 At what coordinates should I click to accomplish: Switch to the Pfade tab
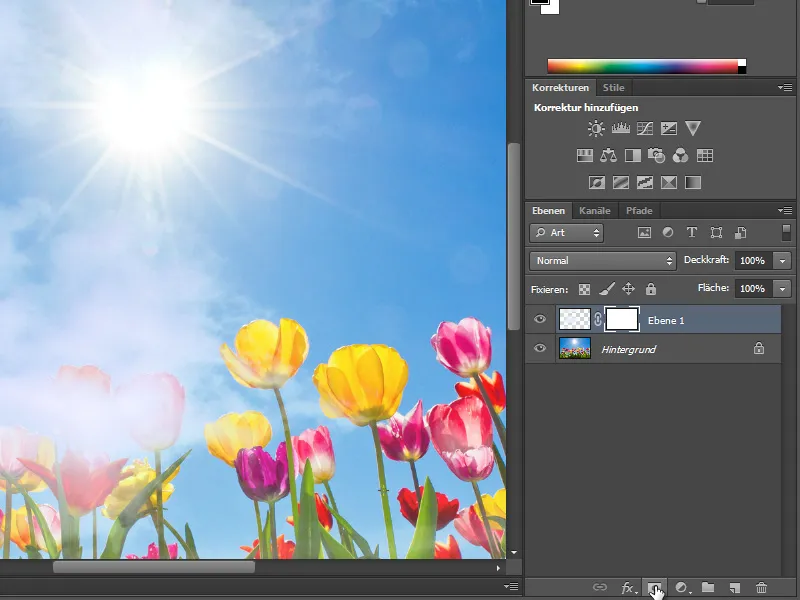[639, 211]
